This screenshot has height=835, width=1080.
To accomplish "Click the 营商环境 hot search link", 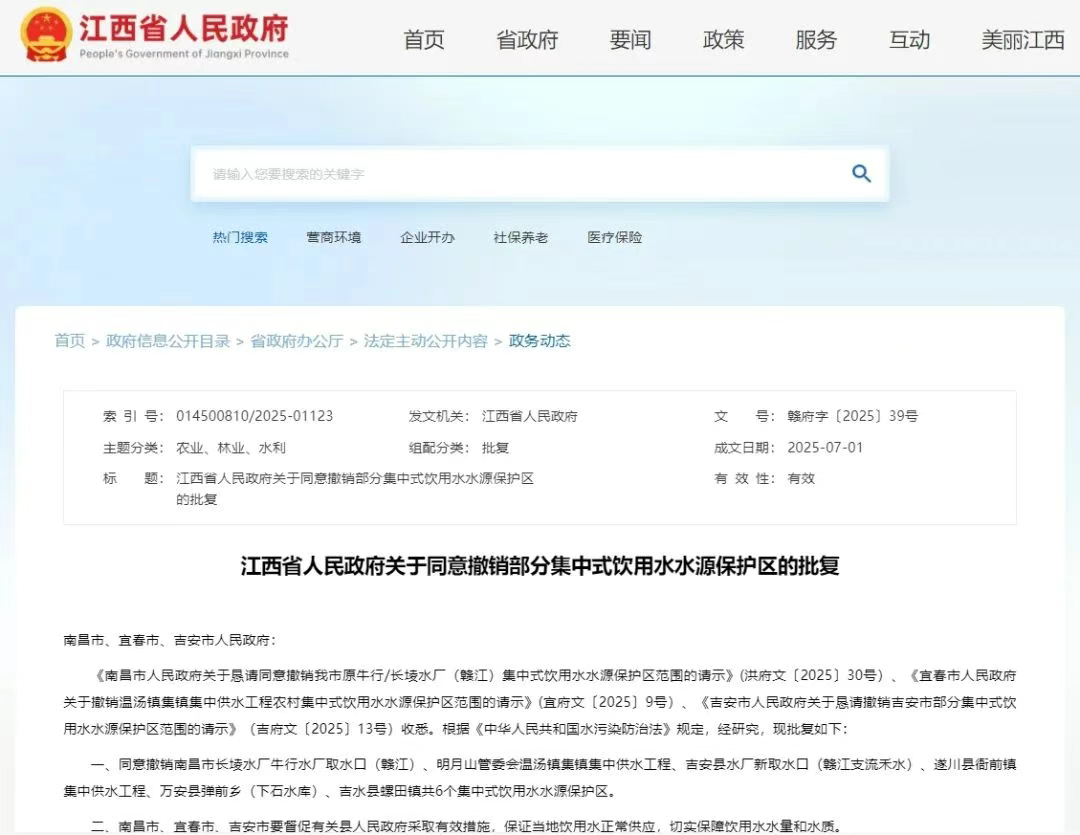I will pos(333,237).
